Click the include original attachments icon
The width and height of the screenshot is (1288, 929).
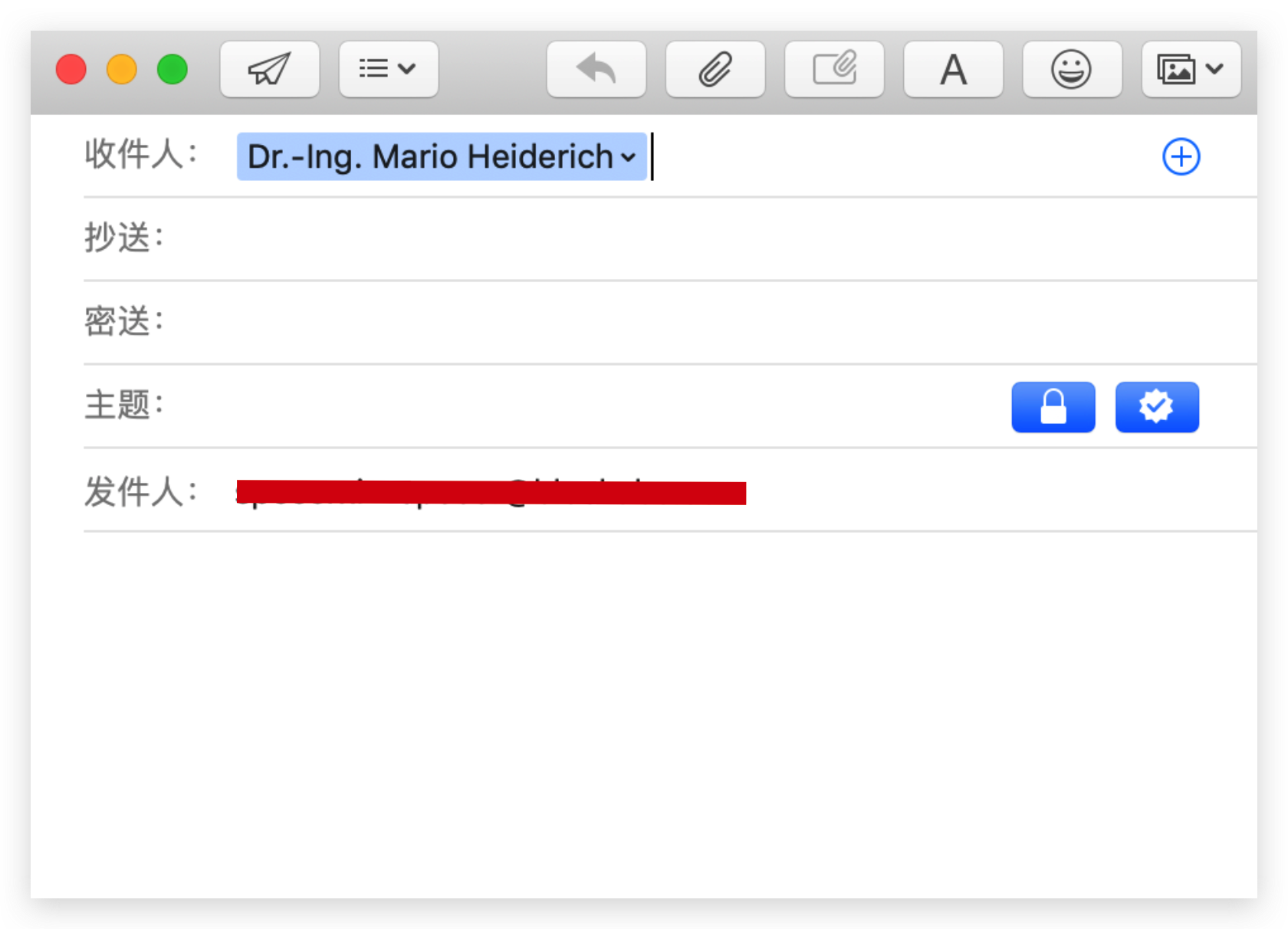point(834,70)
